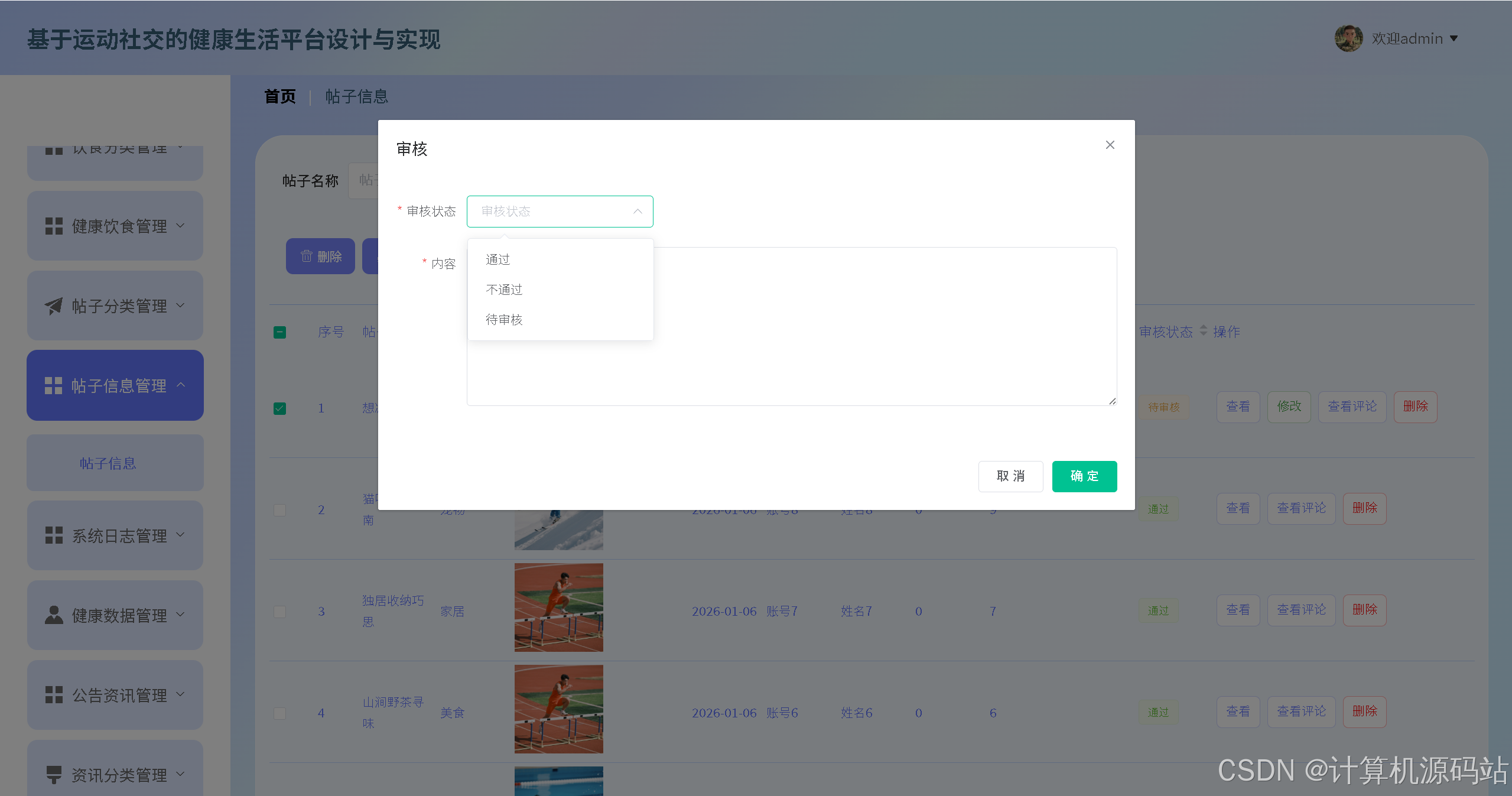Click 独居收纳巧思 post title
The height and width of the screenshot is (796, 1512).
pyautogui.click(x=393, y=611)
